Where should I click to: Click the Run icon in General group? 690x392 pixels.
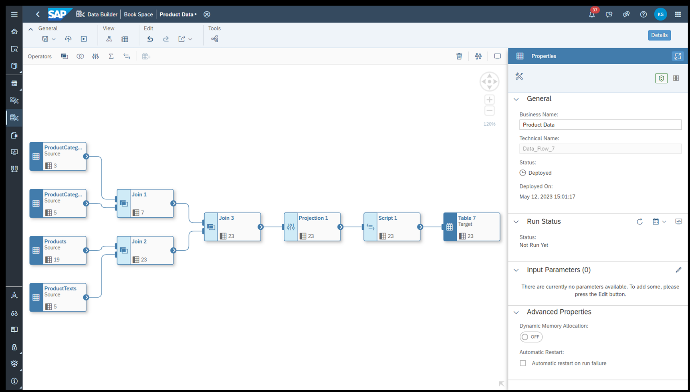[x=84, y=39]
